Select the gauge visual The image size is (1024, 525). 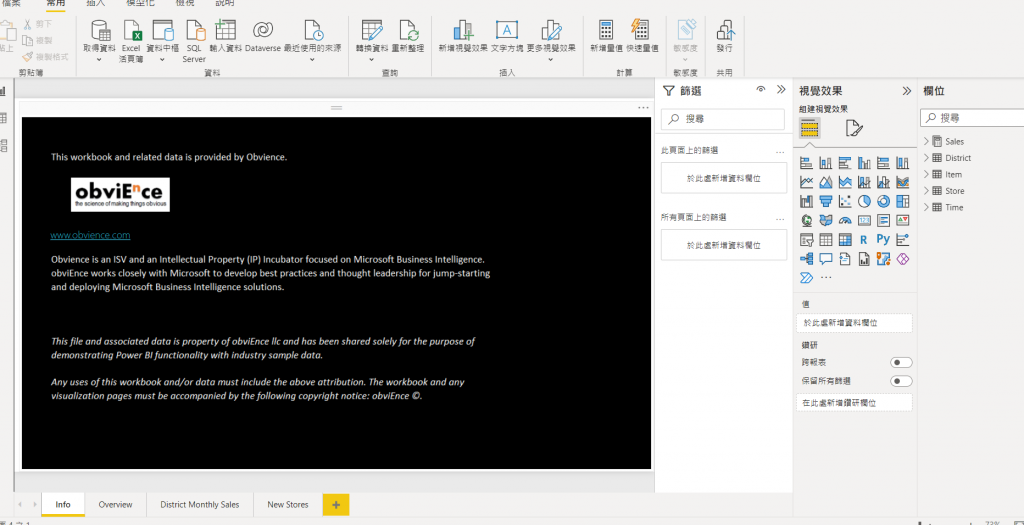[x=845, y=221]
